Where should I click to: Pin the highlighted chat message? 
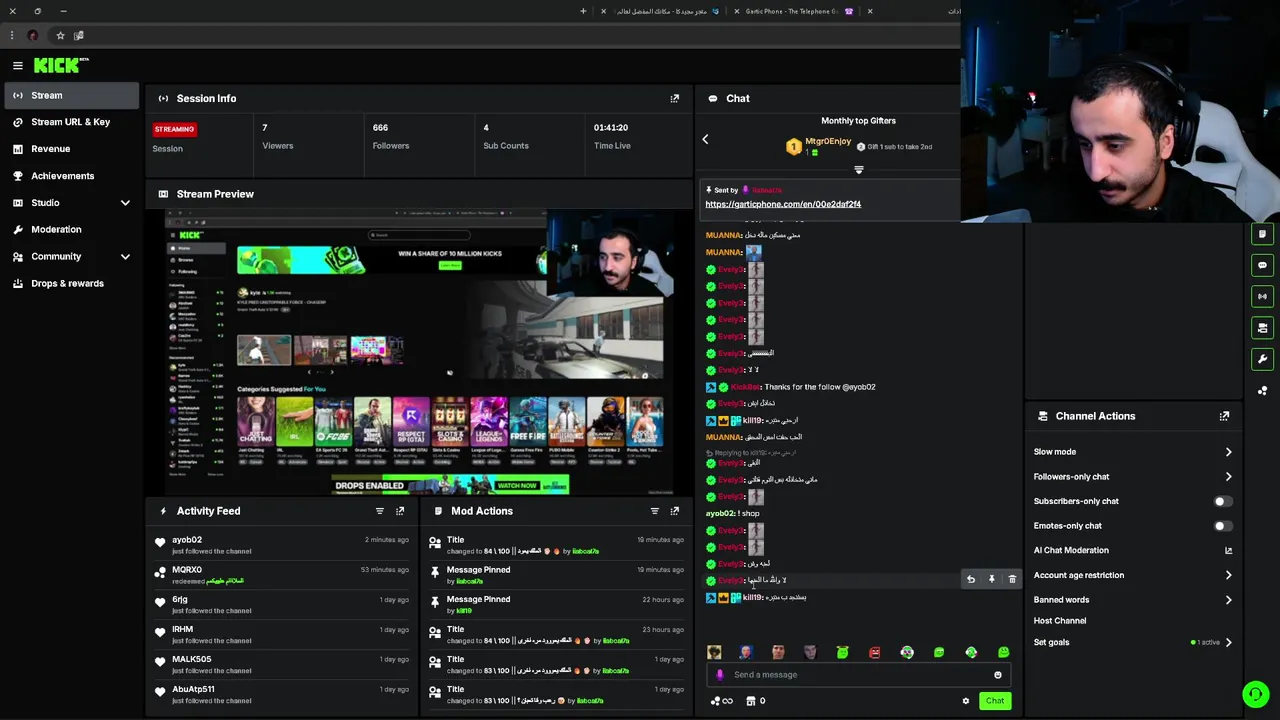pyautogui.click(x=991, y=579)
